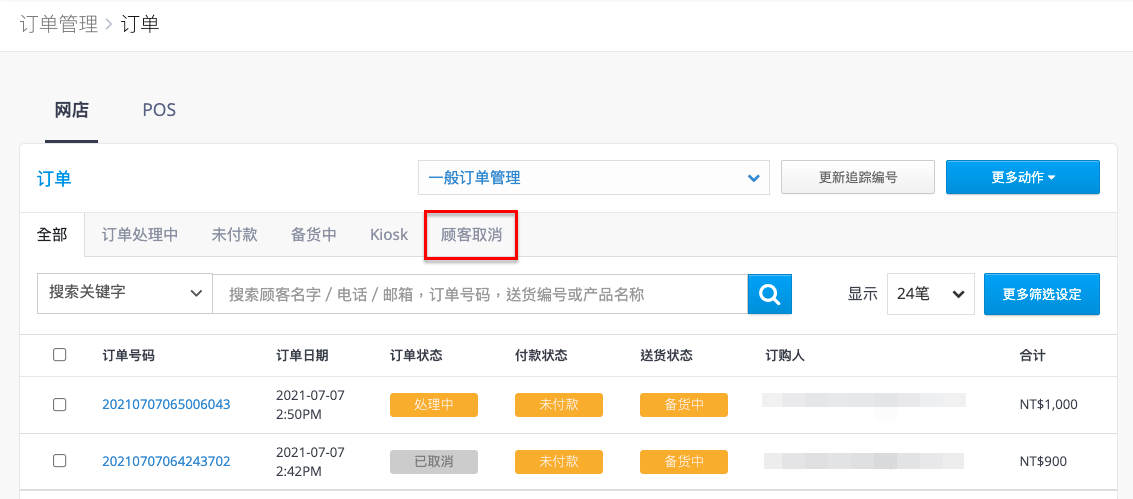Screen dimensions: 1133x499
Task: Click the 订单号码 column header
Action: click(129, 355)
